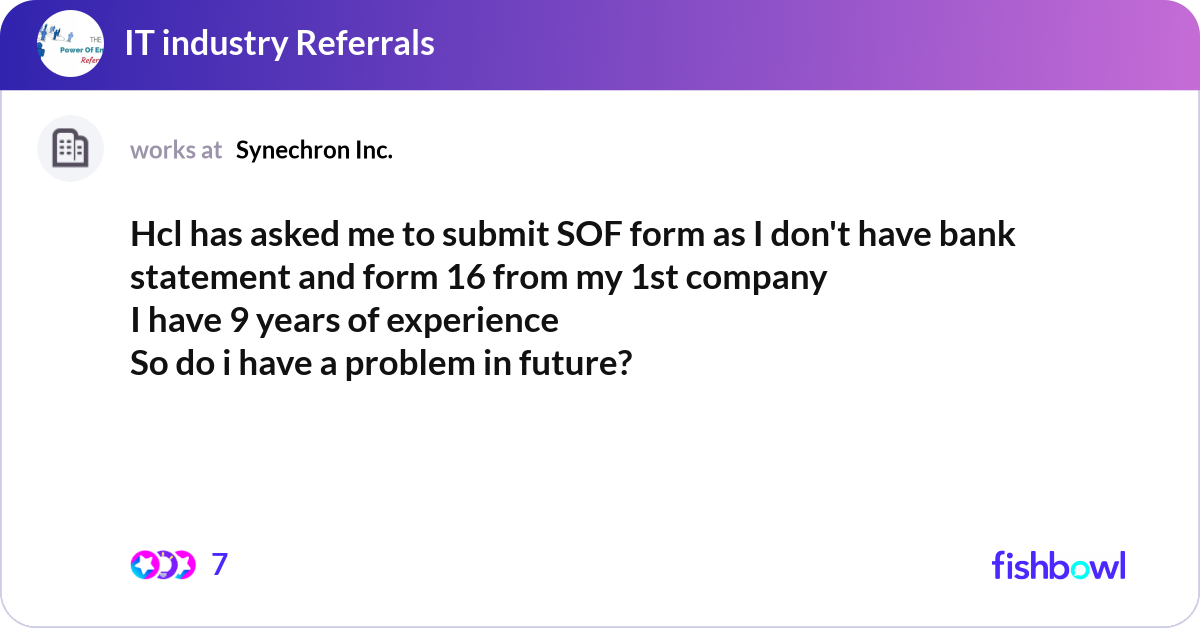
Task: Click the fishbowl logo
Action: pos(1058,565)
